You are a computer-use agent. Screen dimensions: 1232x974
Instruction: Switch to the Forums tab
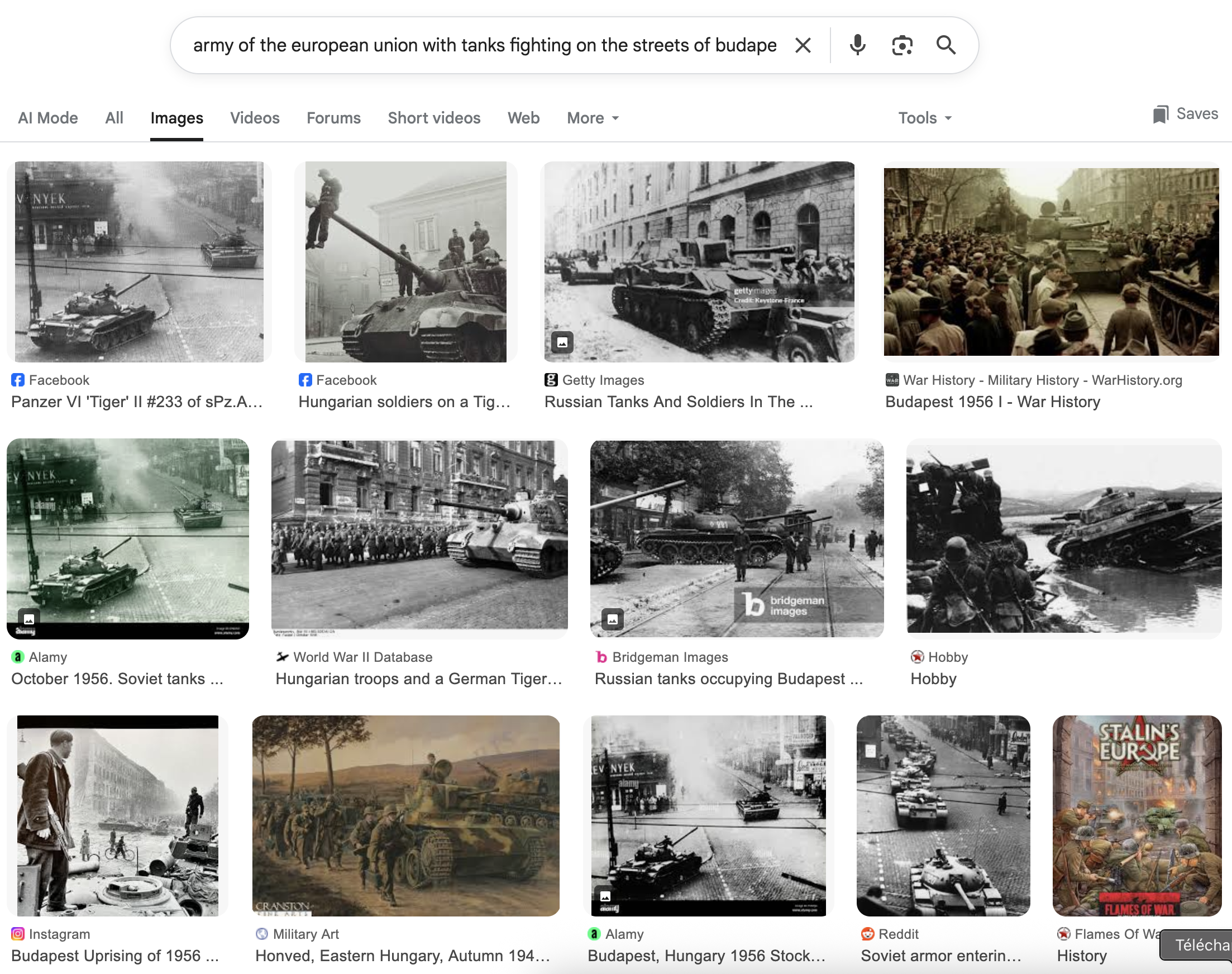(333, 118)
